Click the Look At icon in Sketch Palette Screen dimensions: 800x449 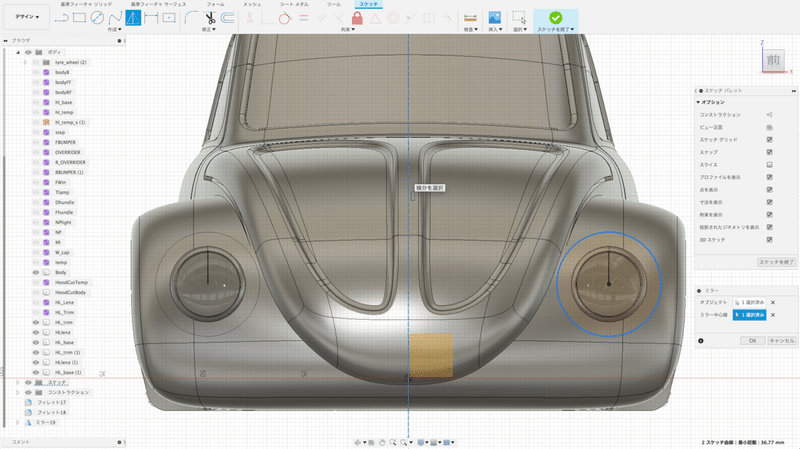click(x=769, y=127)
